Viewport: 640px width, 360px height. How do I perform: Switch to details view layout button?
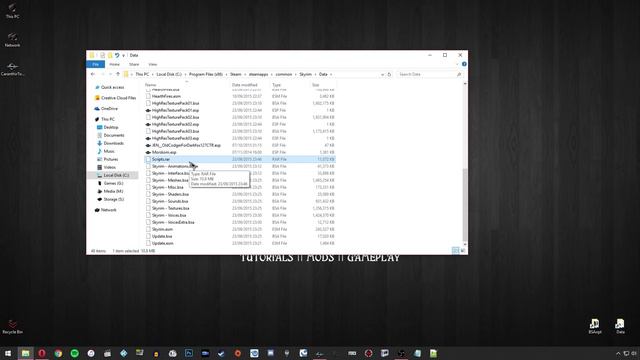click(456, 251)
